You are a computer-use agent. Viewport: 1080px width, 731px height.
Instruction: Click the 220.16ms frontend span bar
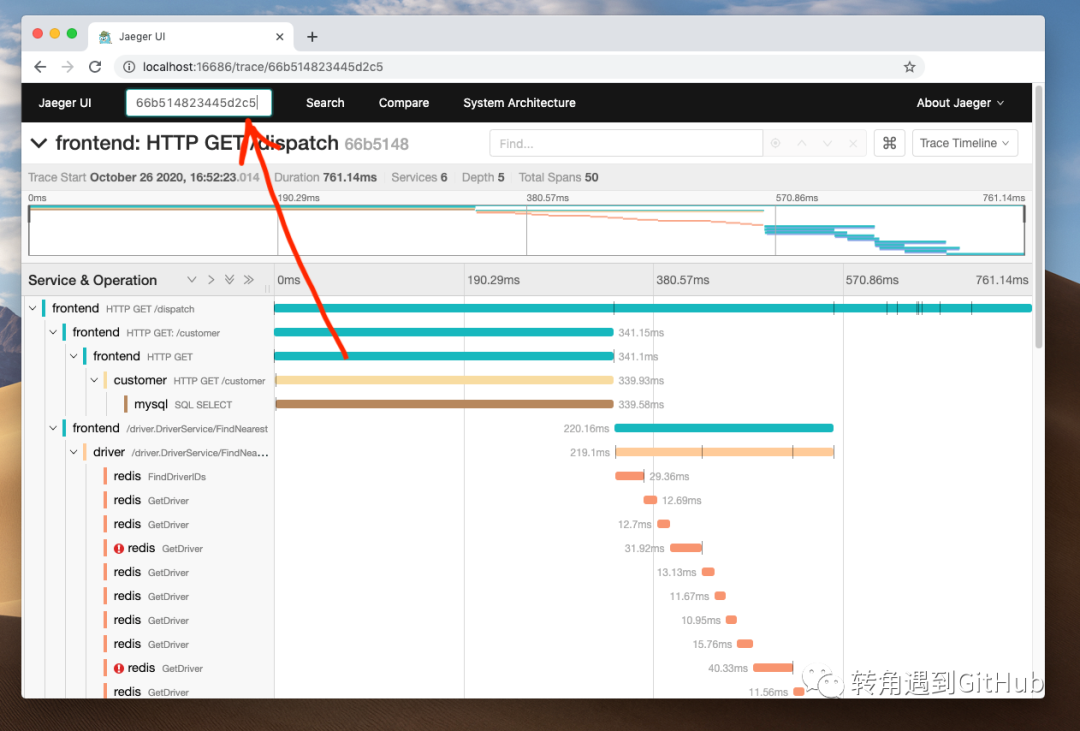pos(724,428)
